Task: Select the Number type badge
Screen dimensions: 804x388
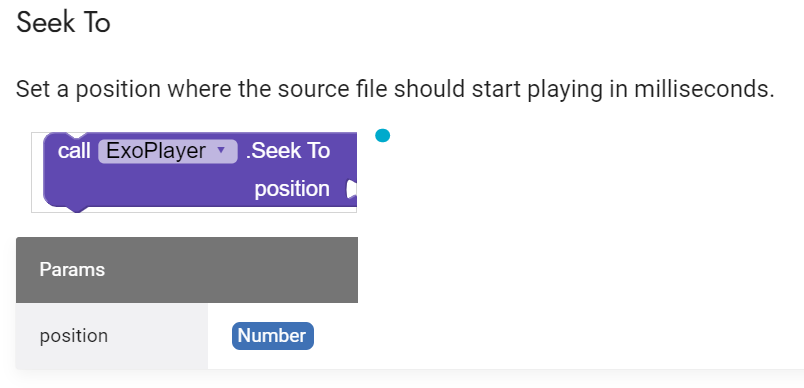Action: (x=273, y=336)
